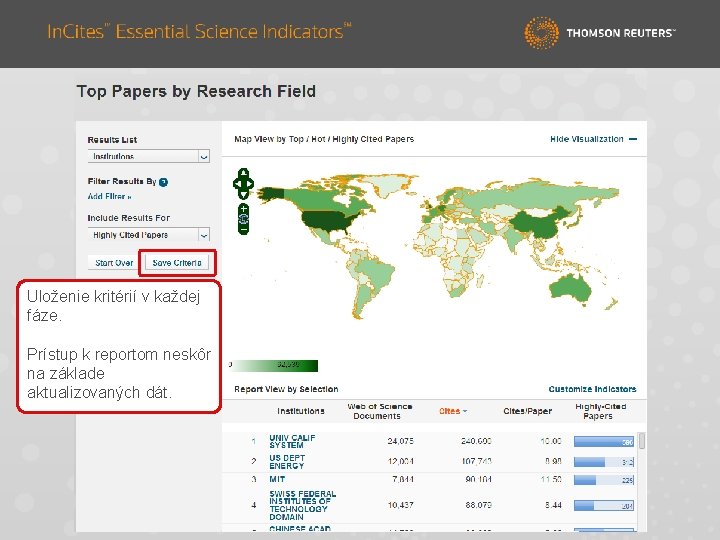Screen dimensions: 720x540
Task: Click the Cites/Paper column header
Action: pyautogui.click(x=527, y=411)
